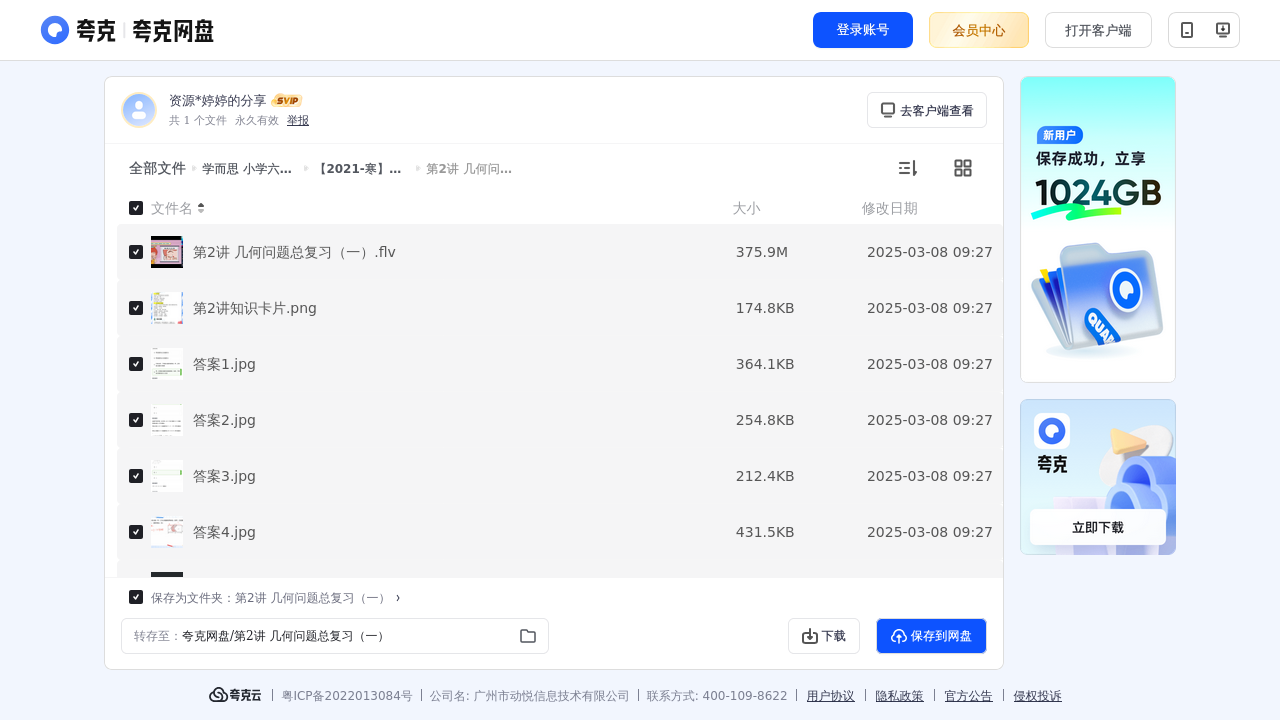Click the mobile device icon in header
Viewport: 1280px width, 720px height.
[x=1187, y=30]
